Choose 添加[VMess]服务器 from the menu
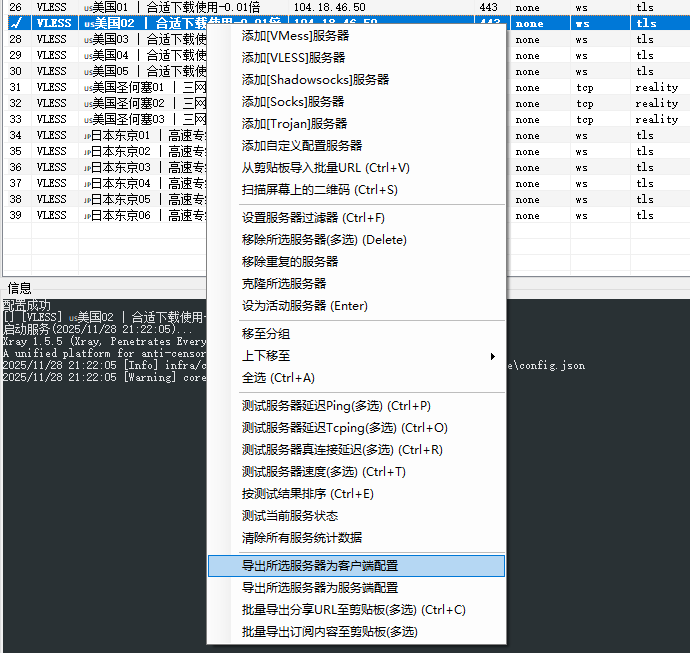 [x=295, y=35]
